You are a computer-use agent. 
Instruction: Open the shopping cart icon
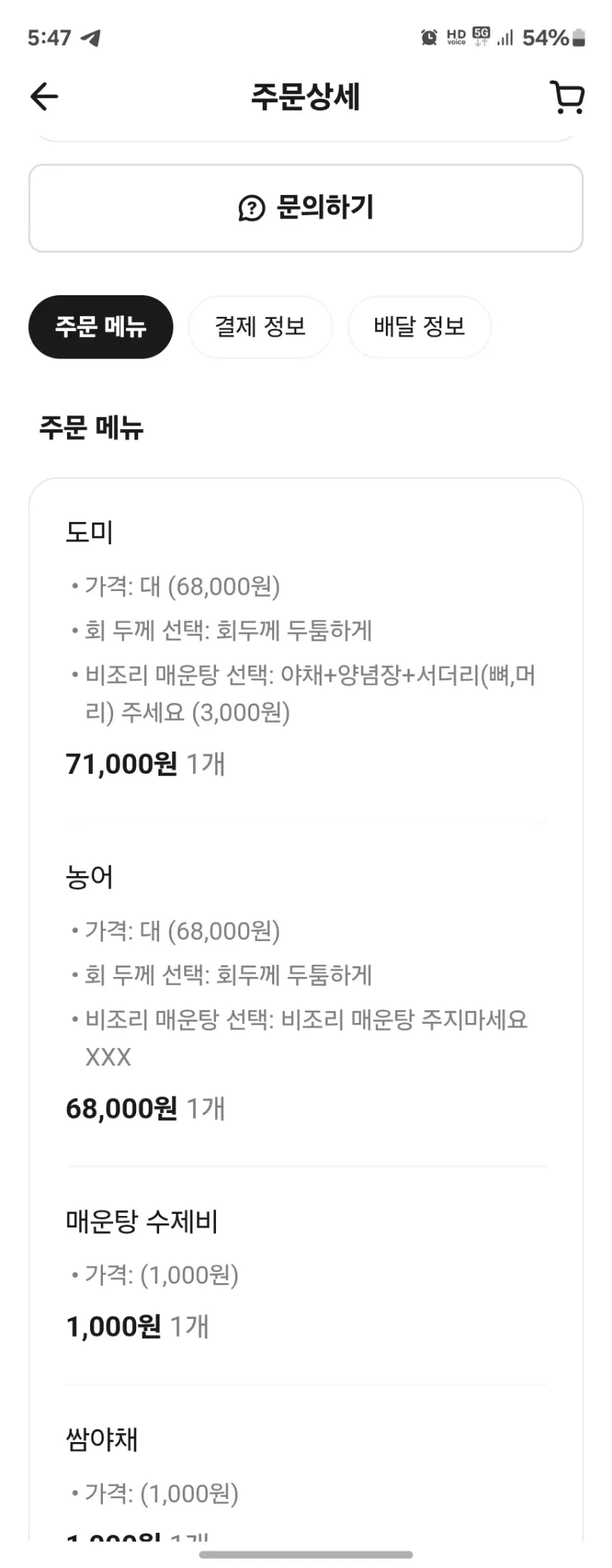[567, 97]
